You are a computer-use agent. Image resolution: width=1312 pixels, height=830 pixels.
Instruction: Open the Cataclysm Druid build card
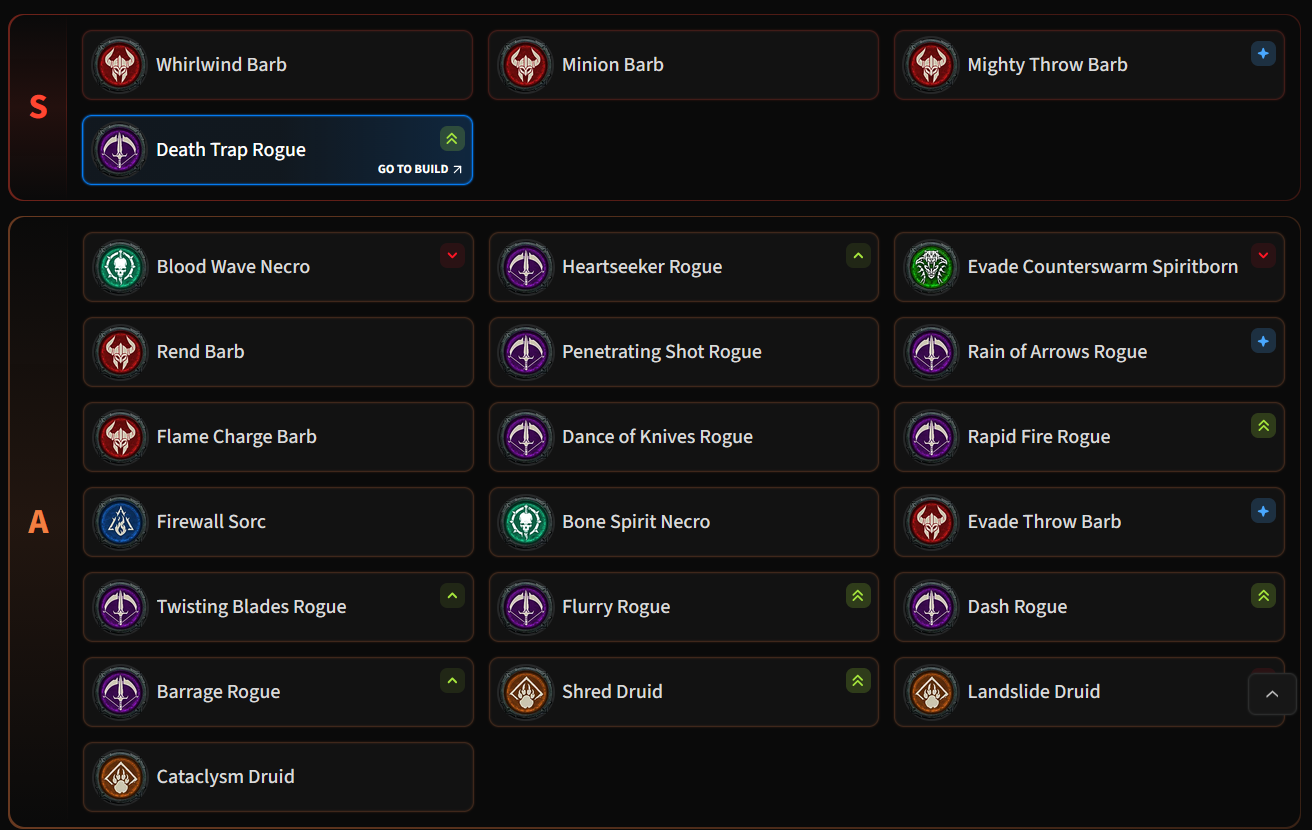(x=278, y=777)
